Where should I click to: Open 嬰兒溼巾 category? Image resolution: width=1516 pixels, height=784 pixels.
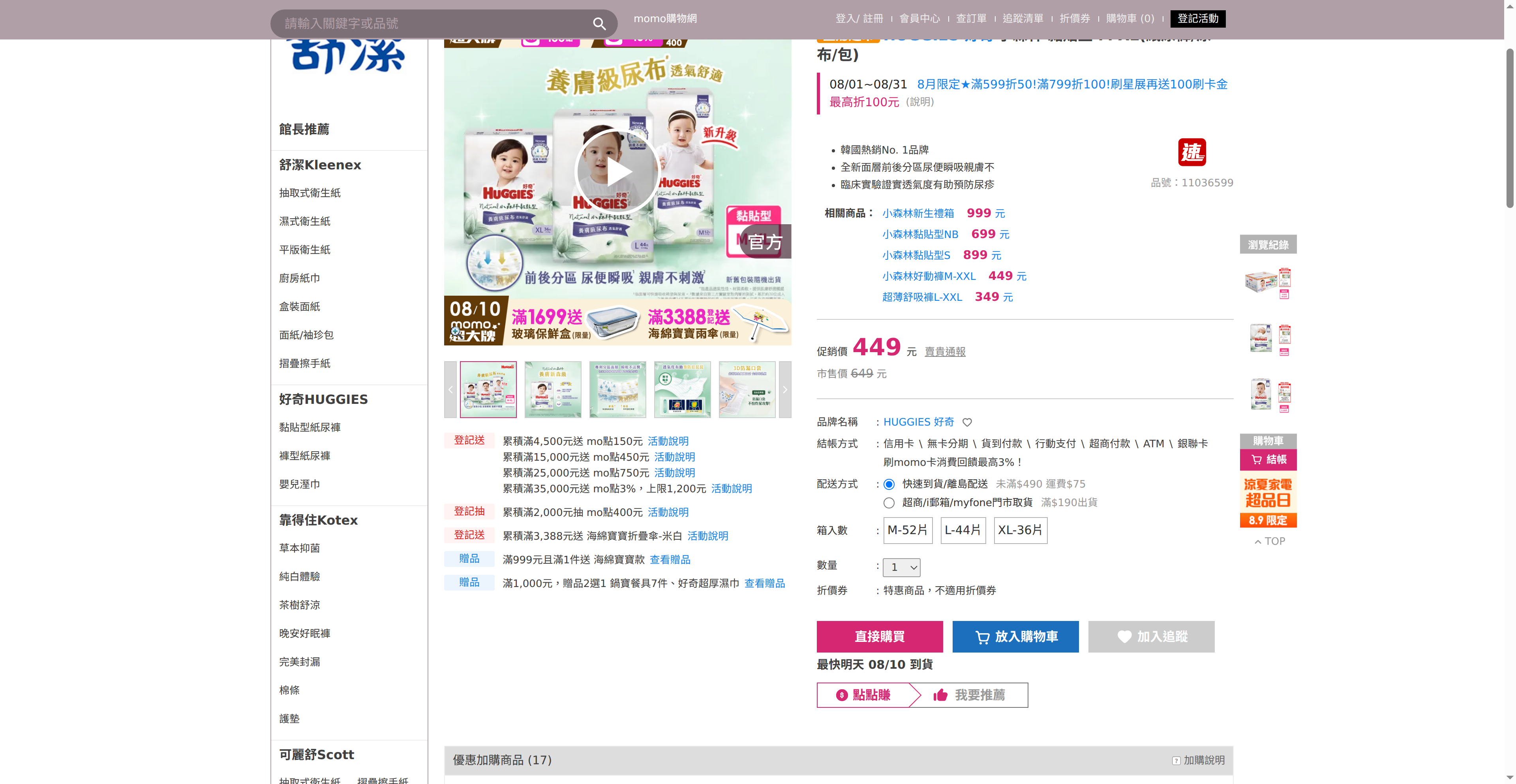[x=300, y=484]
